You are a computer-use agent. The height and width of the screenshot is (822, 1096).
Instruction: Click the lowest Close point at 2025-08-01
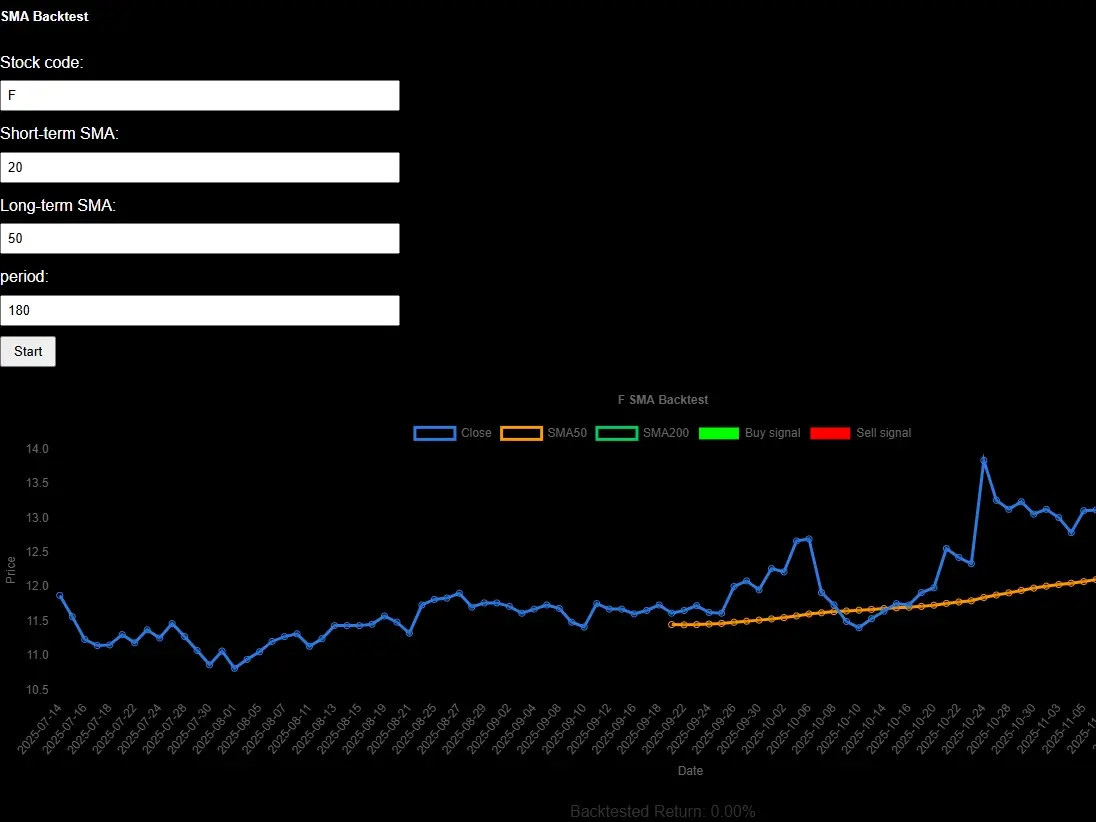[235, 668]
